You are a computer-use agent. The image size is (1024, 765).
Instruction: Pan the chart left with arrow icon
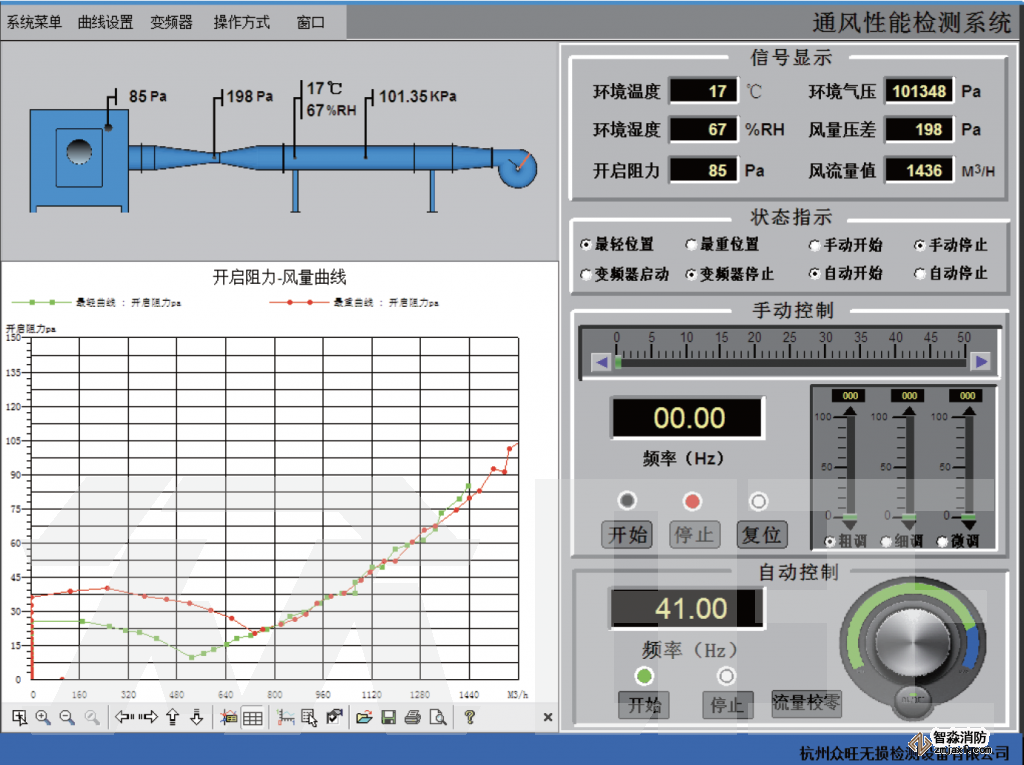[x=125, y=717]
